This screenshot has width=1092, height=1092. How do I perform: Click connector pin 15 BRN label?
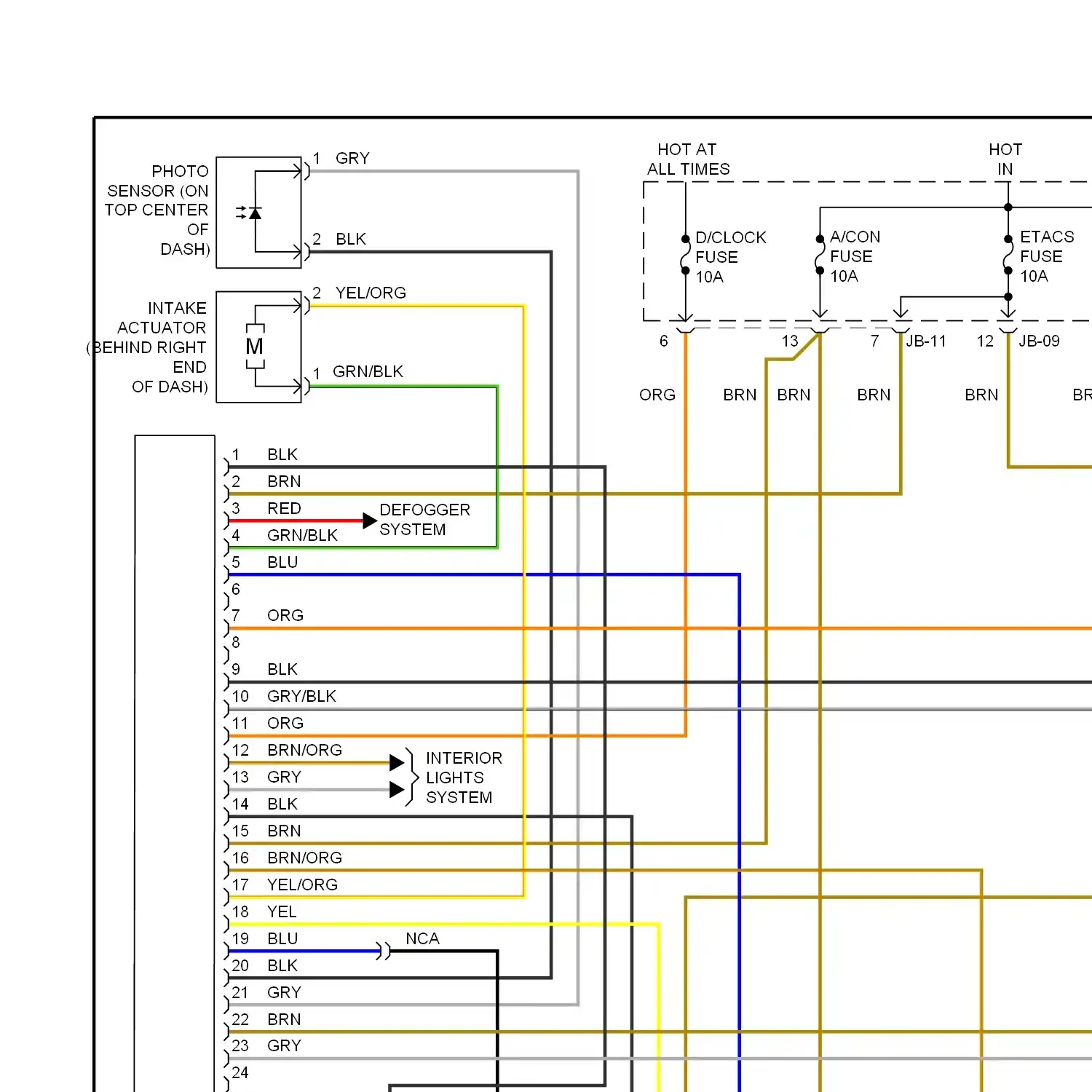pos(284,831)
